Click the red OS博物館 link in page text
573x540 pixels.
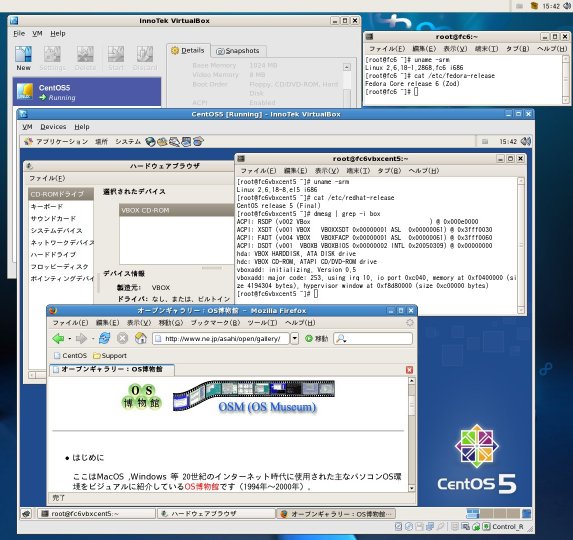click(x=201, y=486)
